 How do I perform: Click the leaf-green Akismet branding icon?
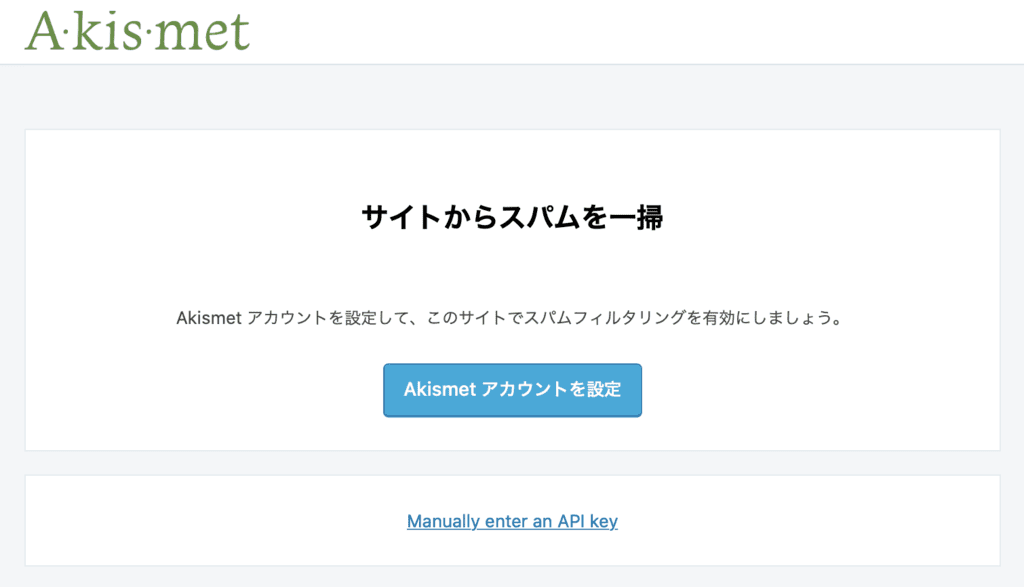pos(136,30)
